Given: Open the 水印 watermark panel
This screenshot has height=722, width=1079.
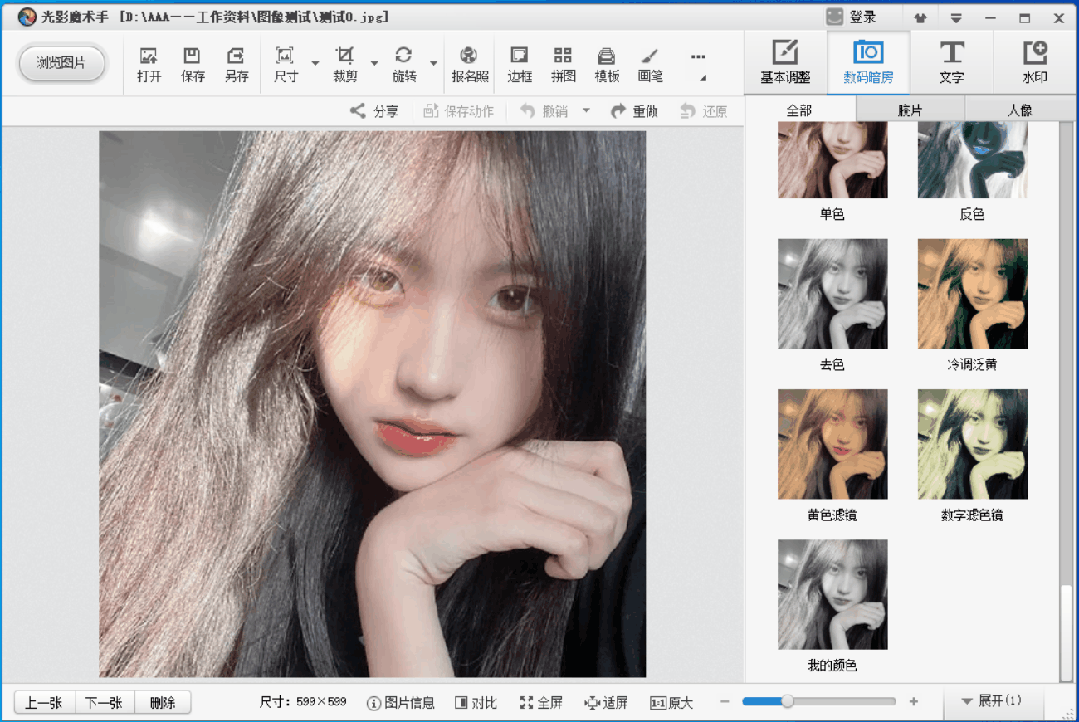Looking at the screenshot, I should 1034,62.
